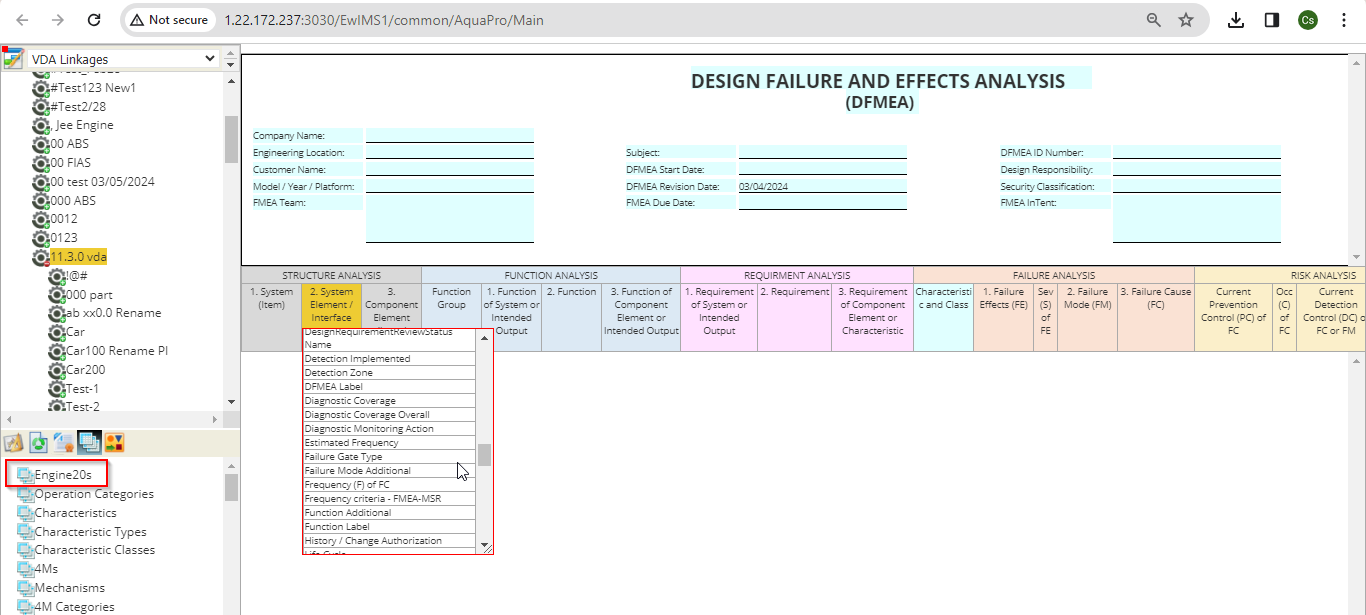1366x615 pixels.
Task: Click the icon next to 4Ms
Action: click(25, 569)
